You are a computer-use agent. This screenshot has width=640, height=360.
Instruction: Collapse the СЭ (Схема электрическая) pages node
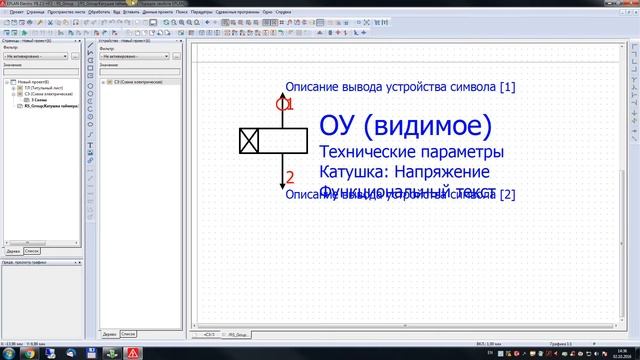tap(13, 94)
